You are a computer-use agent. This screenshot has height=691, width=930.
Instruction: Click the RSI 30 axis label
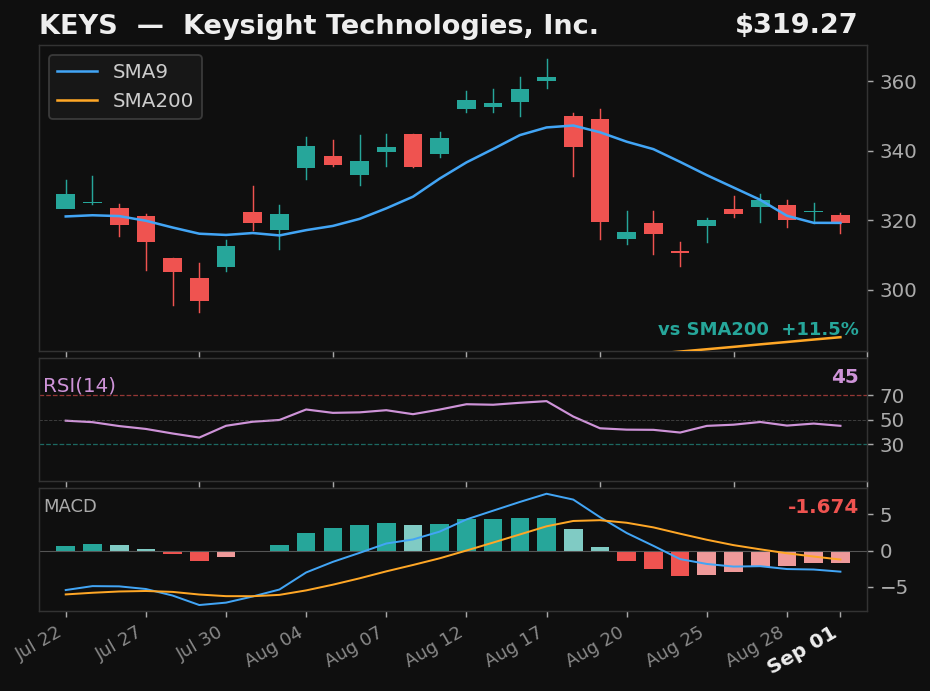[x=891, y=445]
